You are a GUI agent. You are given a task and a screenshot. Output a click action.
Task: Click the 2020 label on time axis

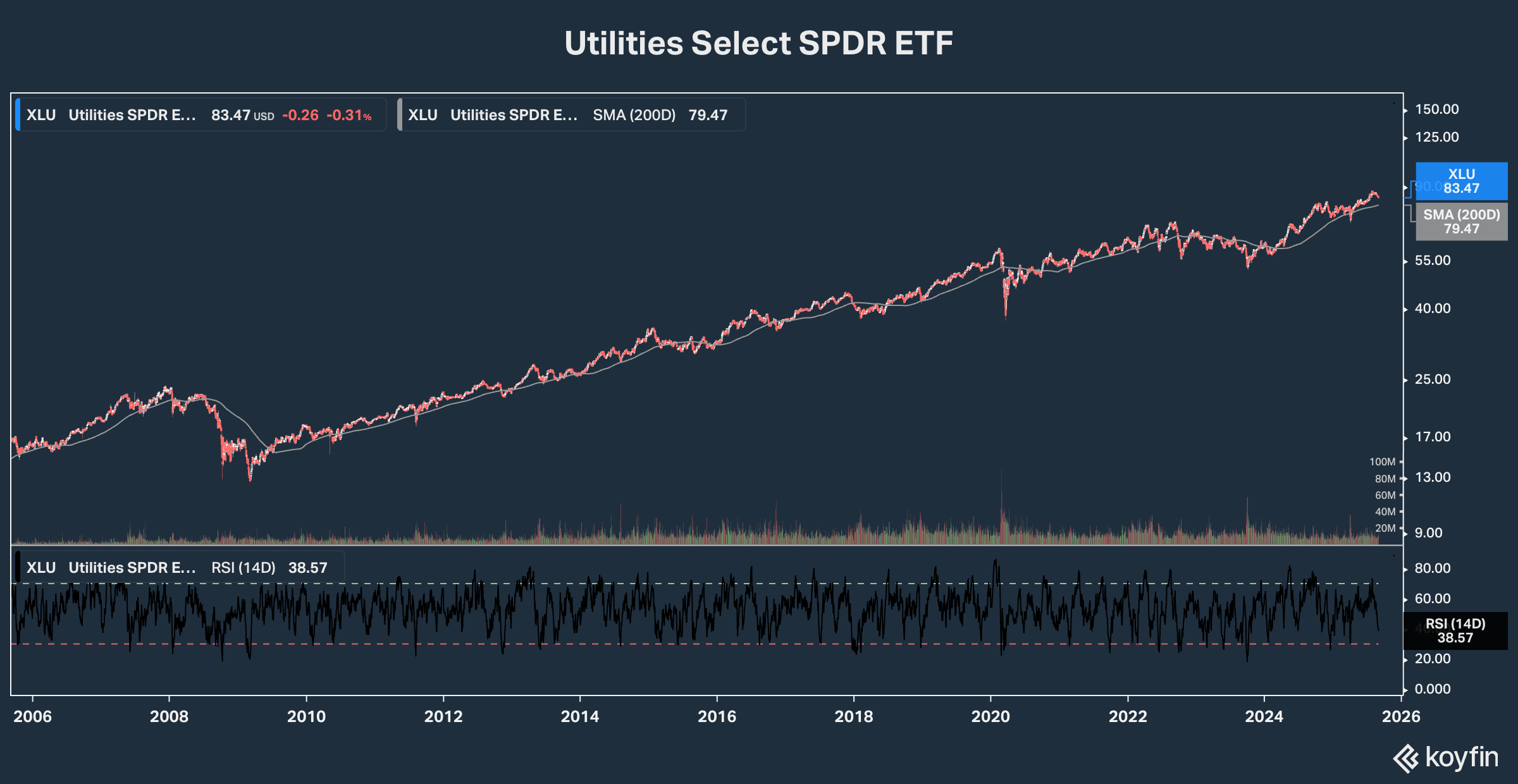990,716
